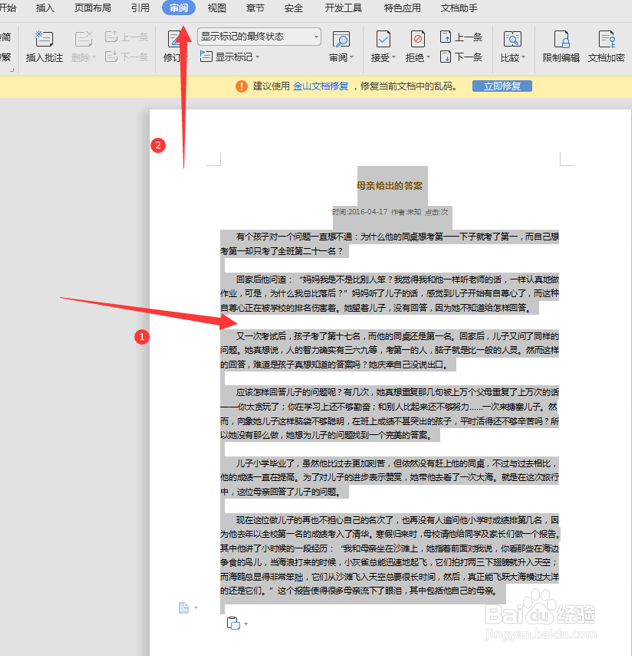
Task: Open the 金山文档修复 link
Action: coord(321,86)
